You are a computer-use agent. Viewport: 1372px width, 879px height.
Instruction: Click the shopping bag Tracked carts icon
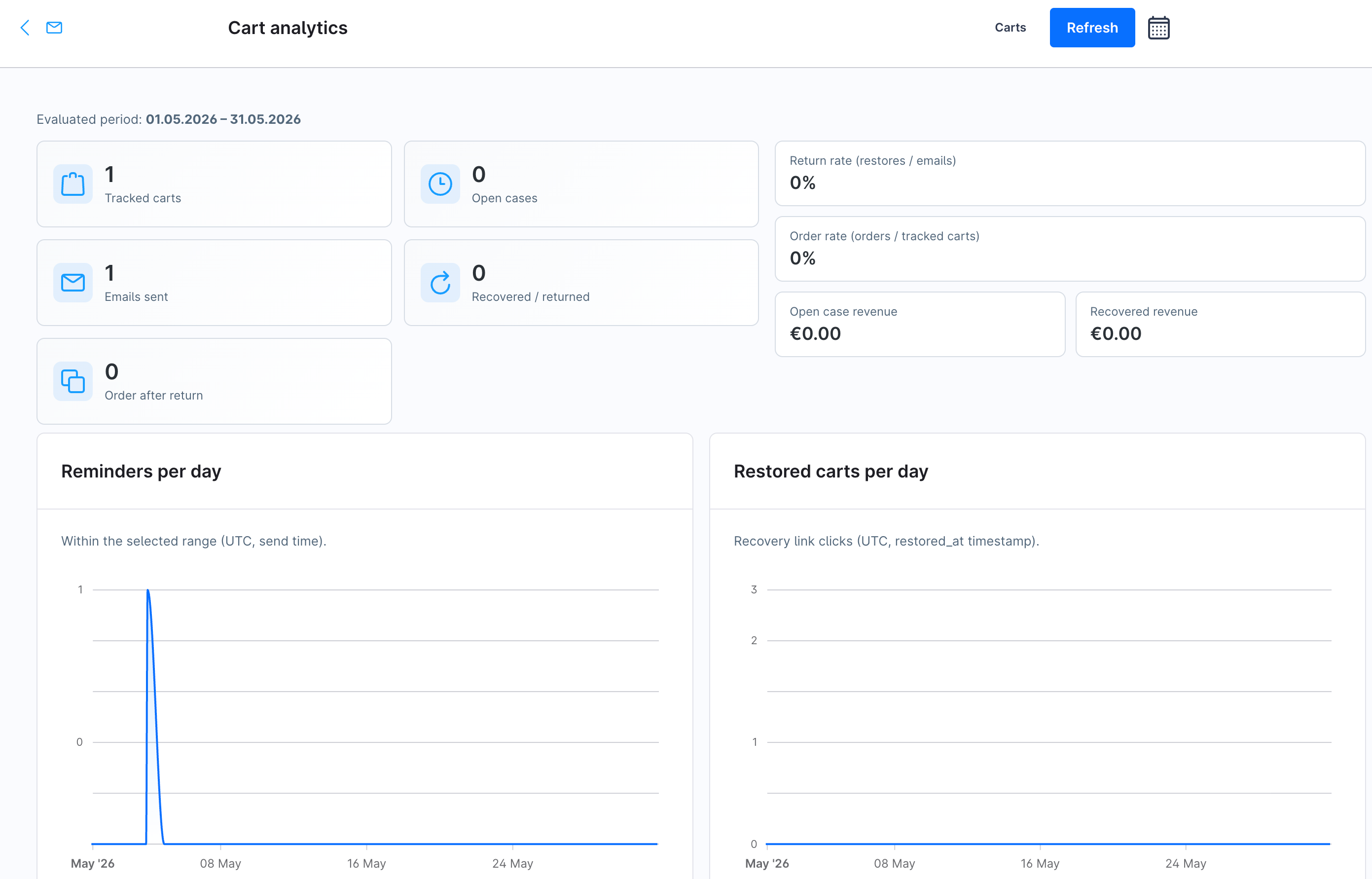[73, 184]
